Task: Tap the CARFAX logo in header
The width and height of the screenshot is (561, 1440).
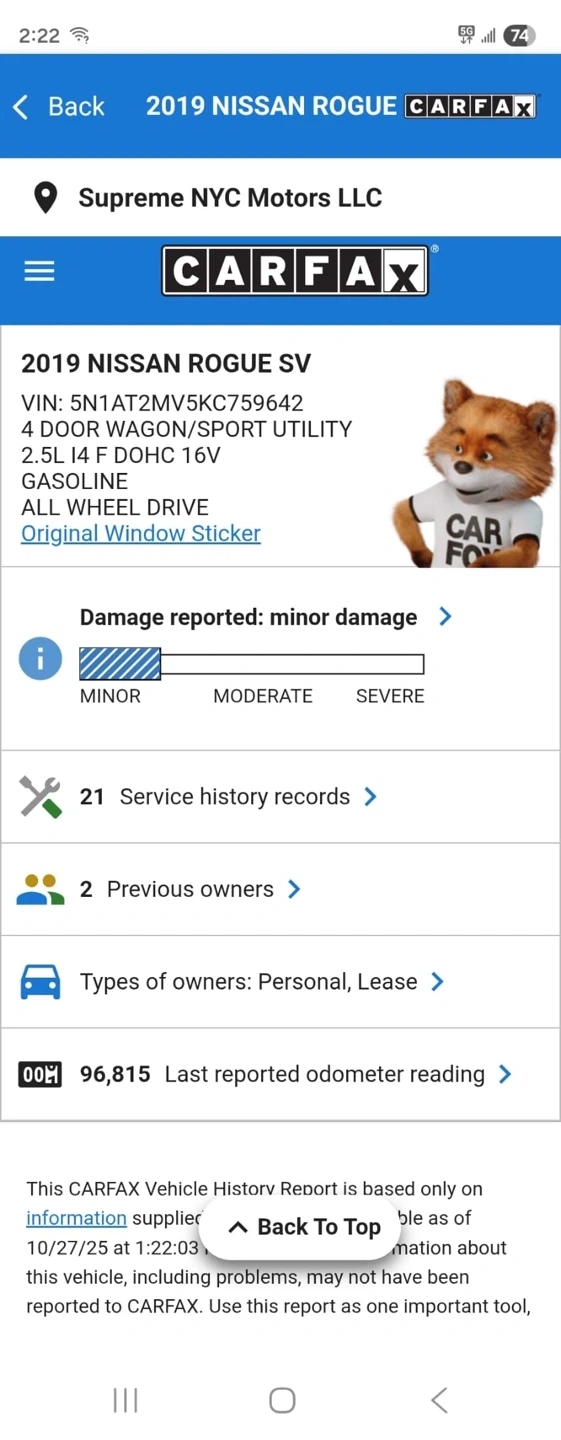Action: [x=295, y=271]
